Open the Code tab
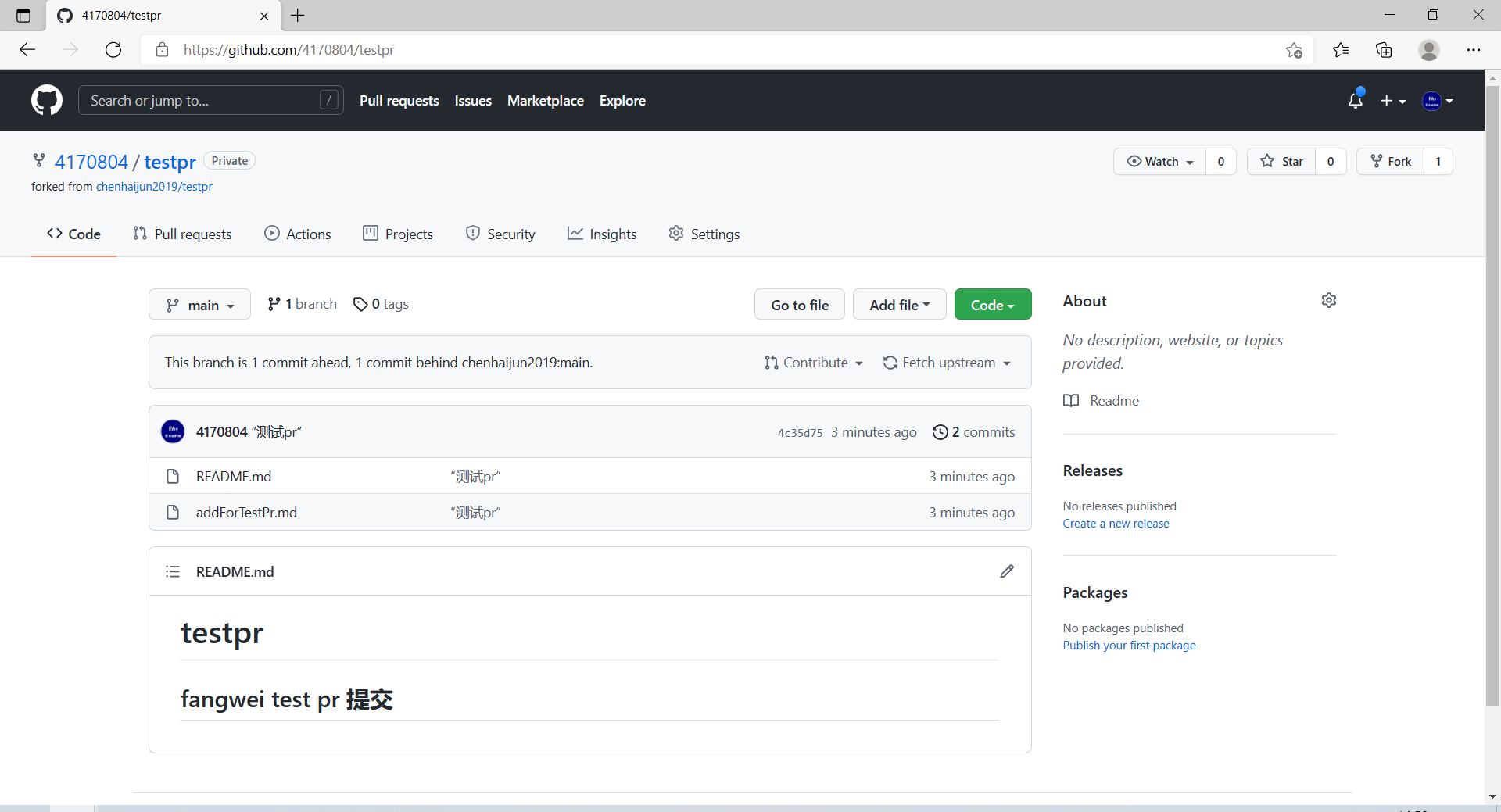Viewport: 1501px width, 812px height. pos(73,234)
